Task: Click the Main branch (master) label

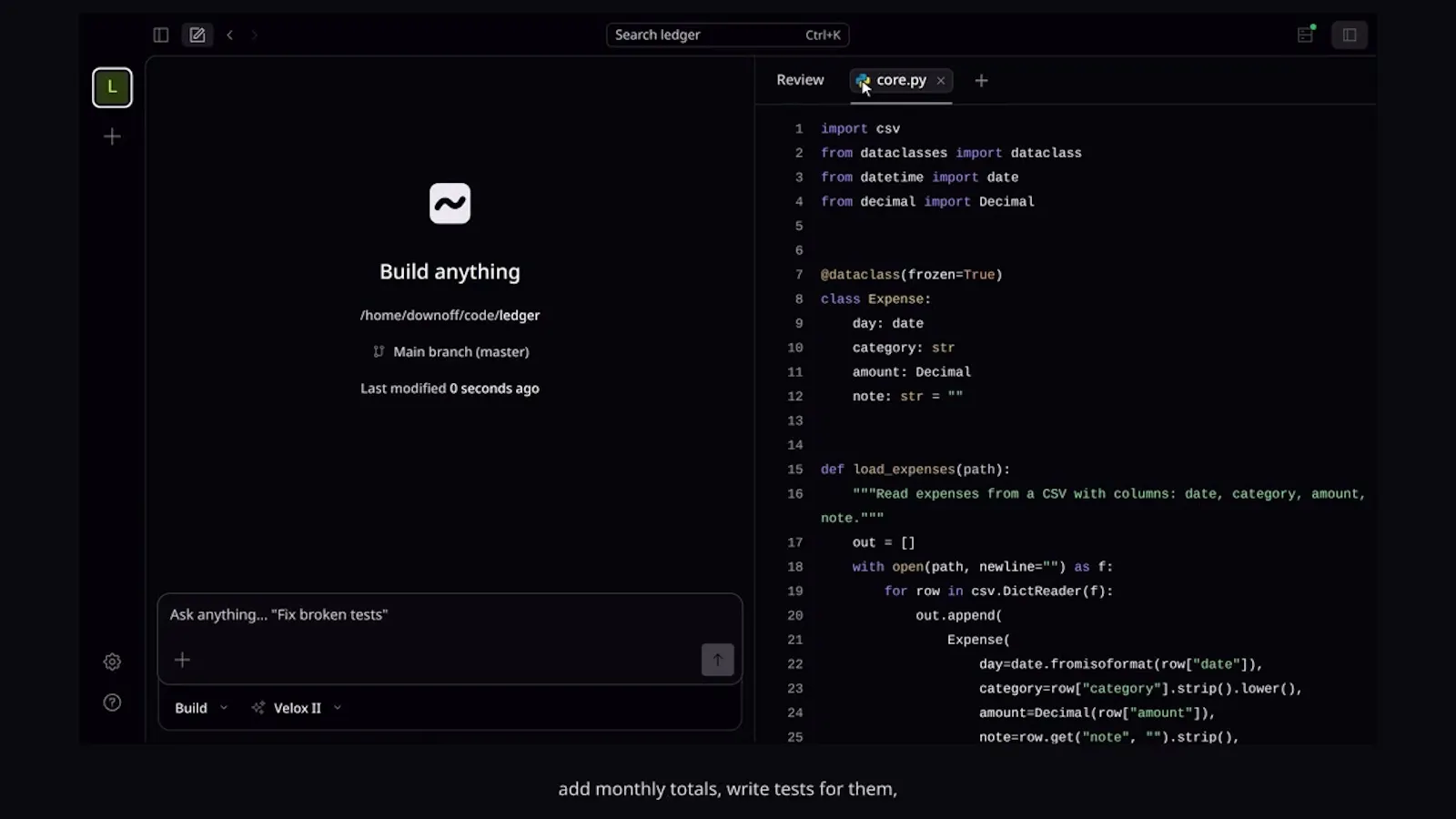Action: (x=460, y=351)
